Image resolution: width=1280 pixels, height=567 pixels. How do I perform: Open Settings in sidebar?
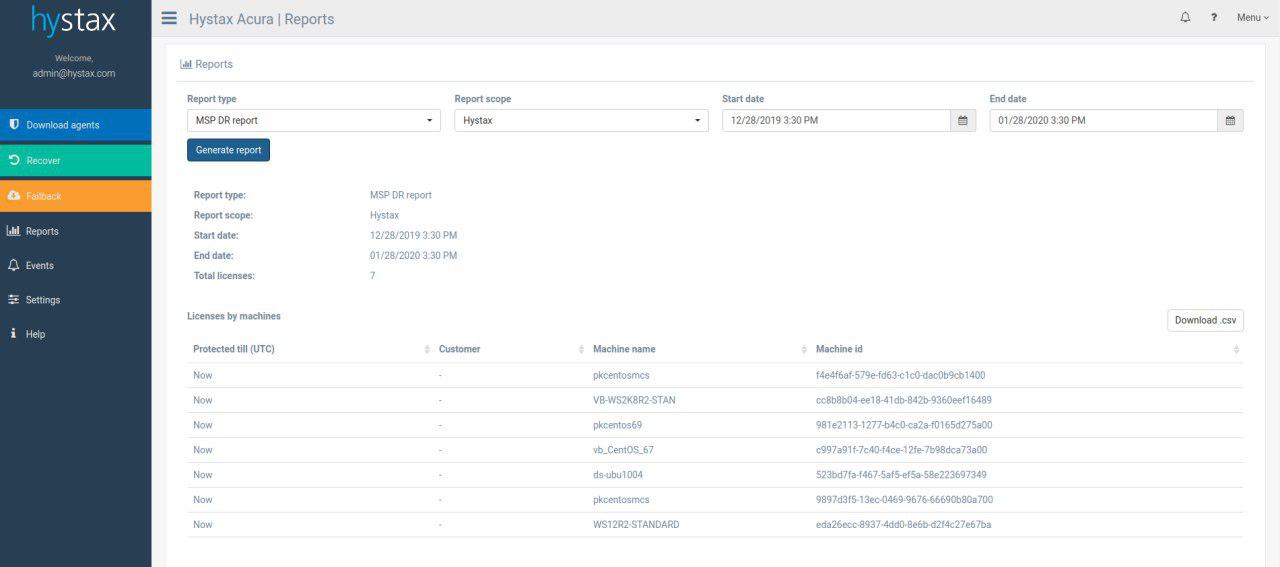point(76,300)
